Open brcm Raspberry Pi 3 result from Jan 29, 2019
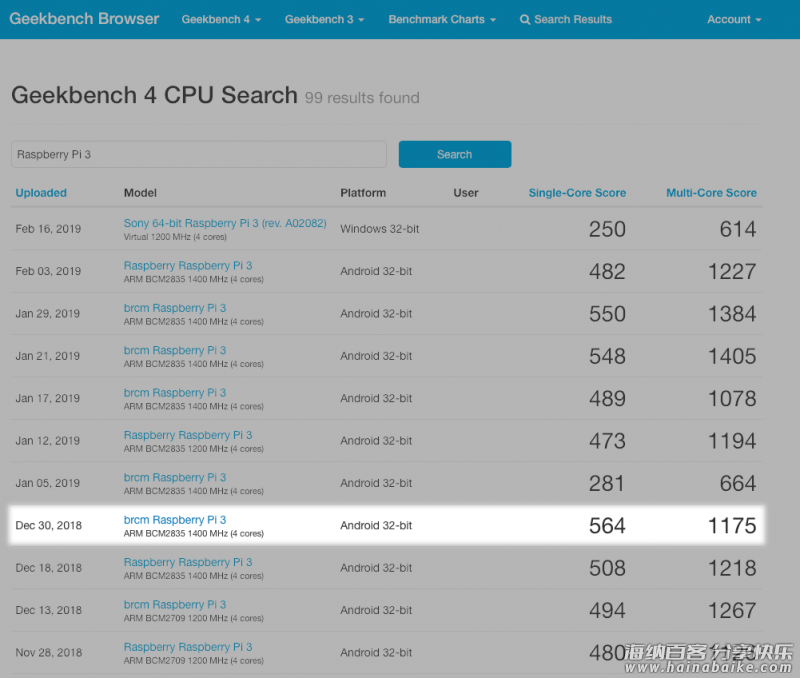 pos(175,308)
